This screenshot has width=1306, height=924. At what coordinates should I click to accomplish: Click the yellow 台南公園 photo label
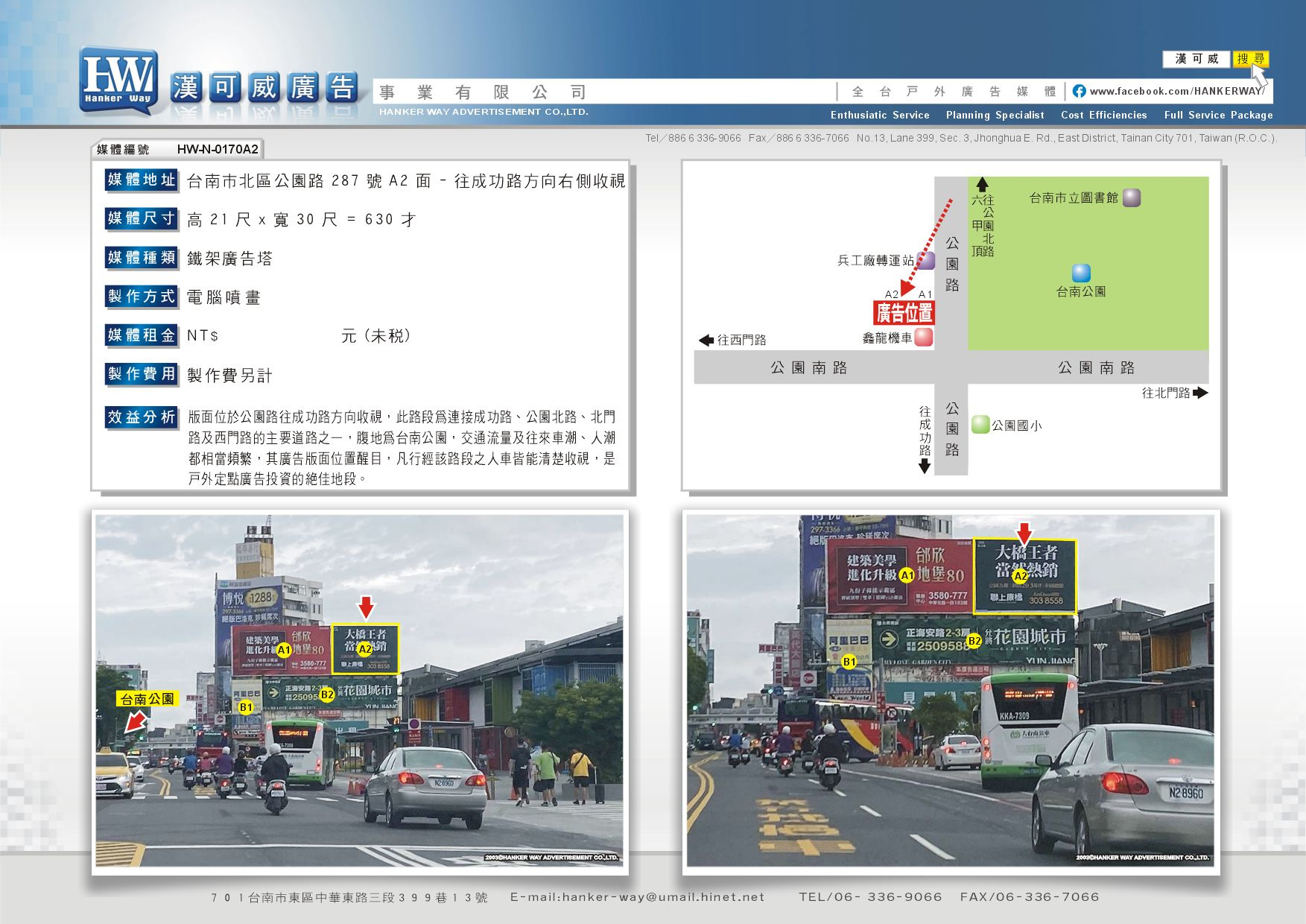point(148,699)
